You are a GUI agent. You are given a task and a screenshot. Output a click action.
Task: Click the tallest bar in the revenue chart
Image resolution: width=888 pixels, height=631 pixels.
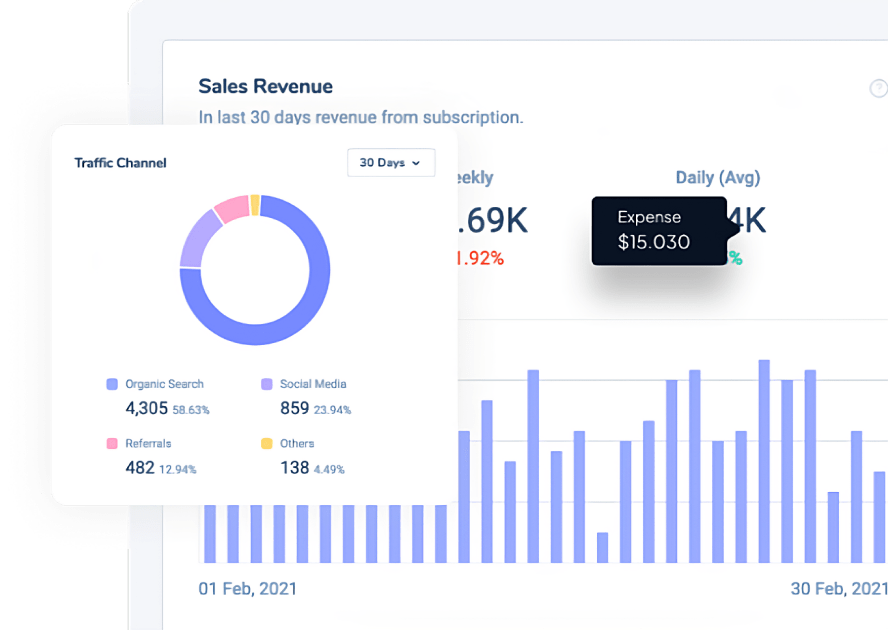(x=764, y=460)
